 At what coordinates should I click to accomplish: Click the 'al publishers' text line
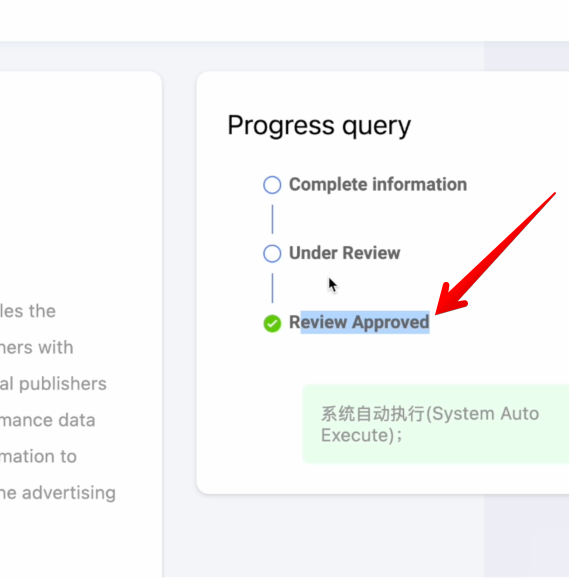pos(53,384)
